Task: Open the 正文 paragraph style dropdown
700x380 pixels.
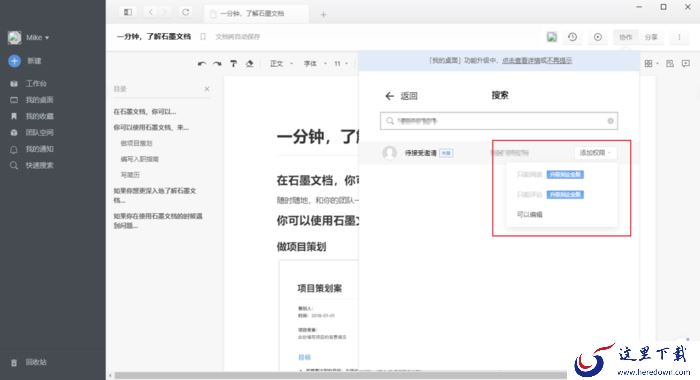Action: coord(281,64)
